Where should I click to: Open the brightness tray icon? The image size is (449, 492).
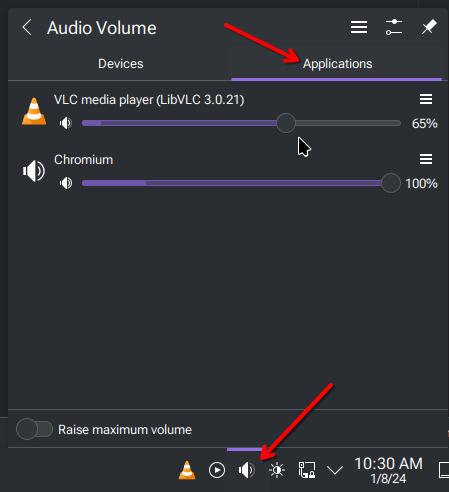pyautogui.click(x=277, y=470)
